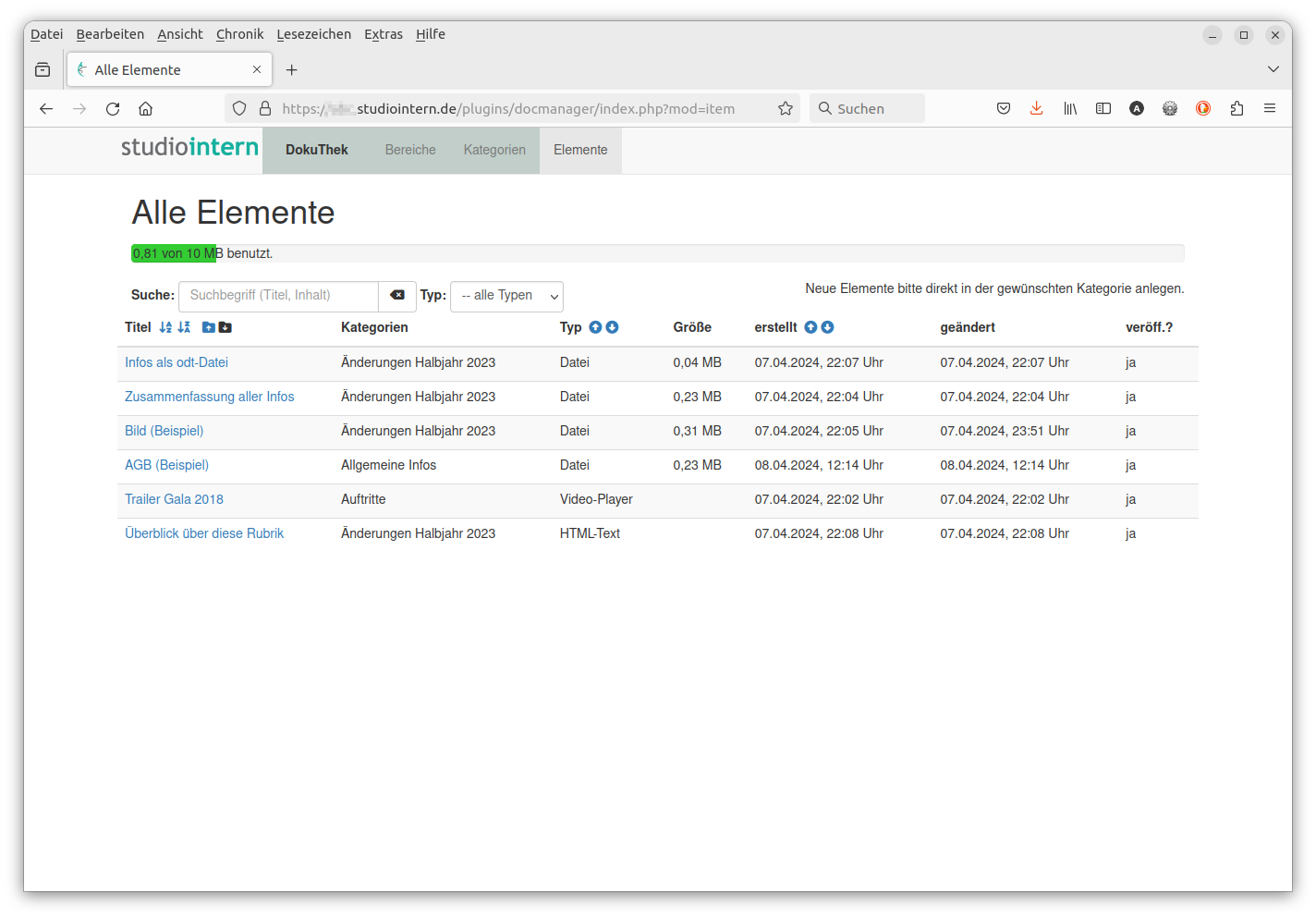Open 'Zusammenfassung aller Infos' element

click(209, 397)
